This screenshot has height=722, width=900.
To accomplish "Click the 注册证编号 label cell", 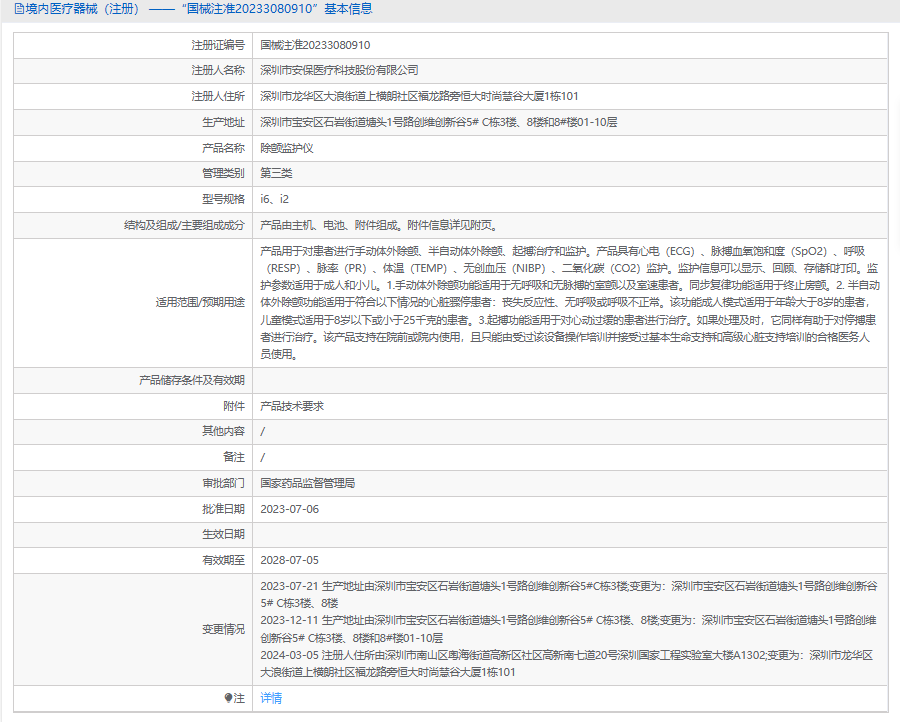I will [x=133, y=45].
